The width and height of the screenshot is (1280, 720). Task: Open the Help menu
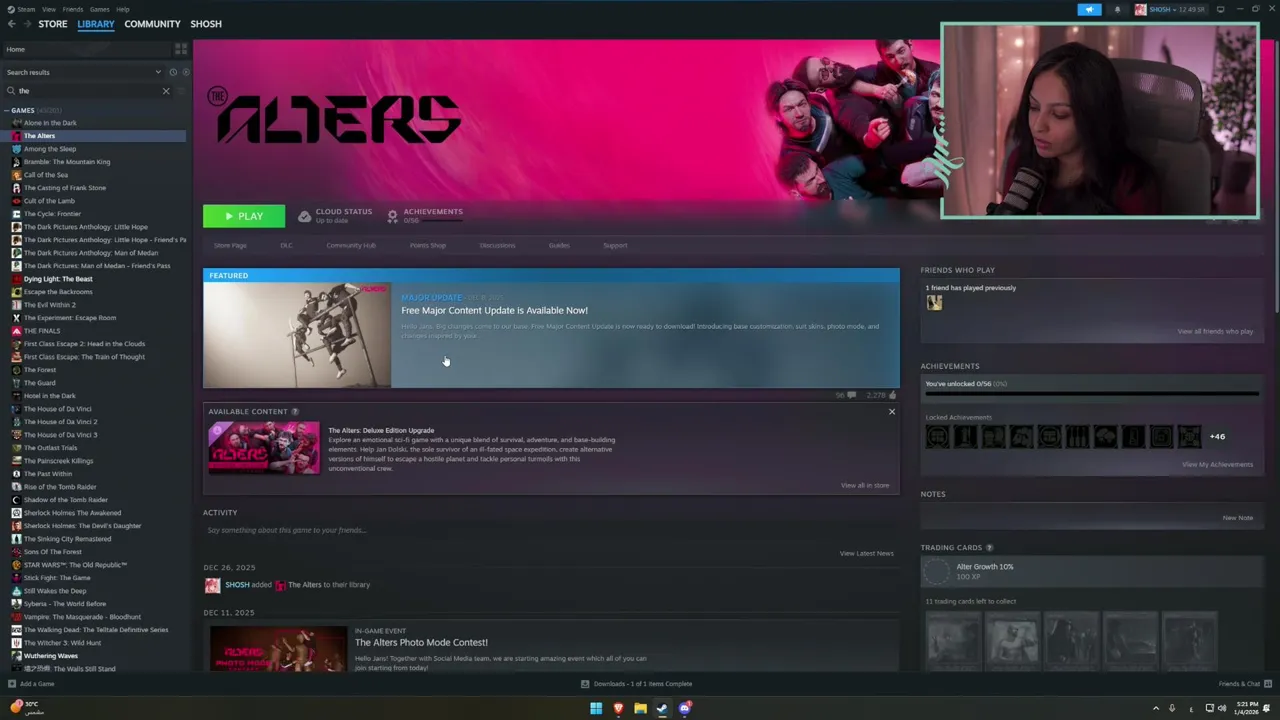pyautogui.click(x=122, y=9)
